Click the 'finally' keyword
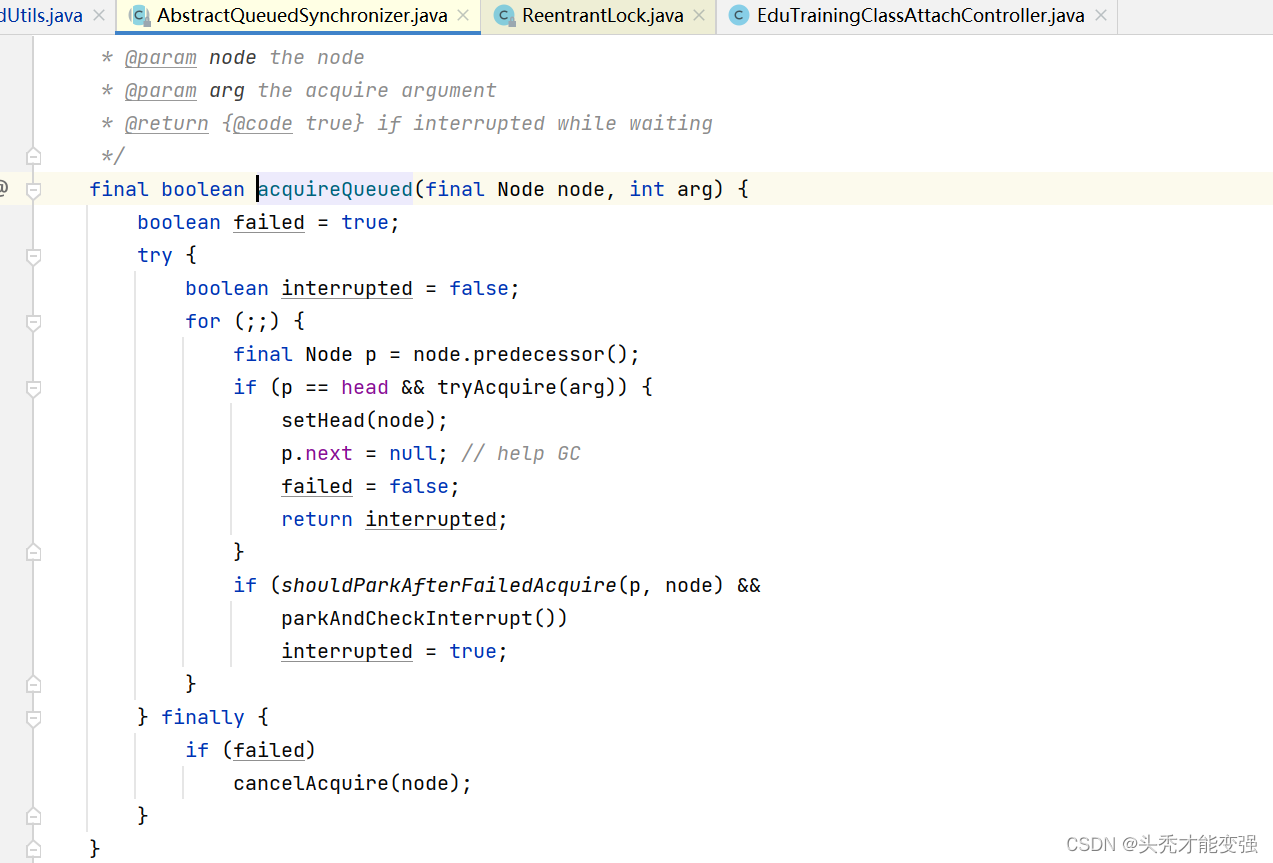1273x863 pixels. click(202, 717)
